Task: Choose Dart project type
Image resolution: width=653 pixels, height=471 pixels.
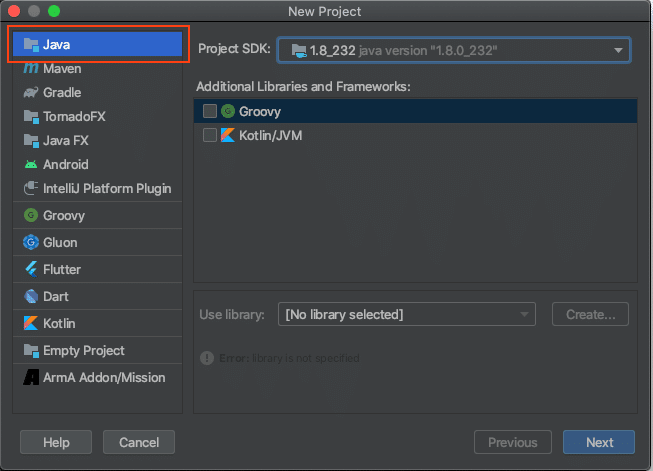Action: (97, 296)
